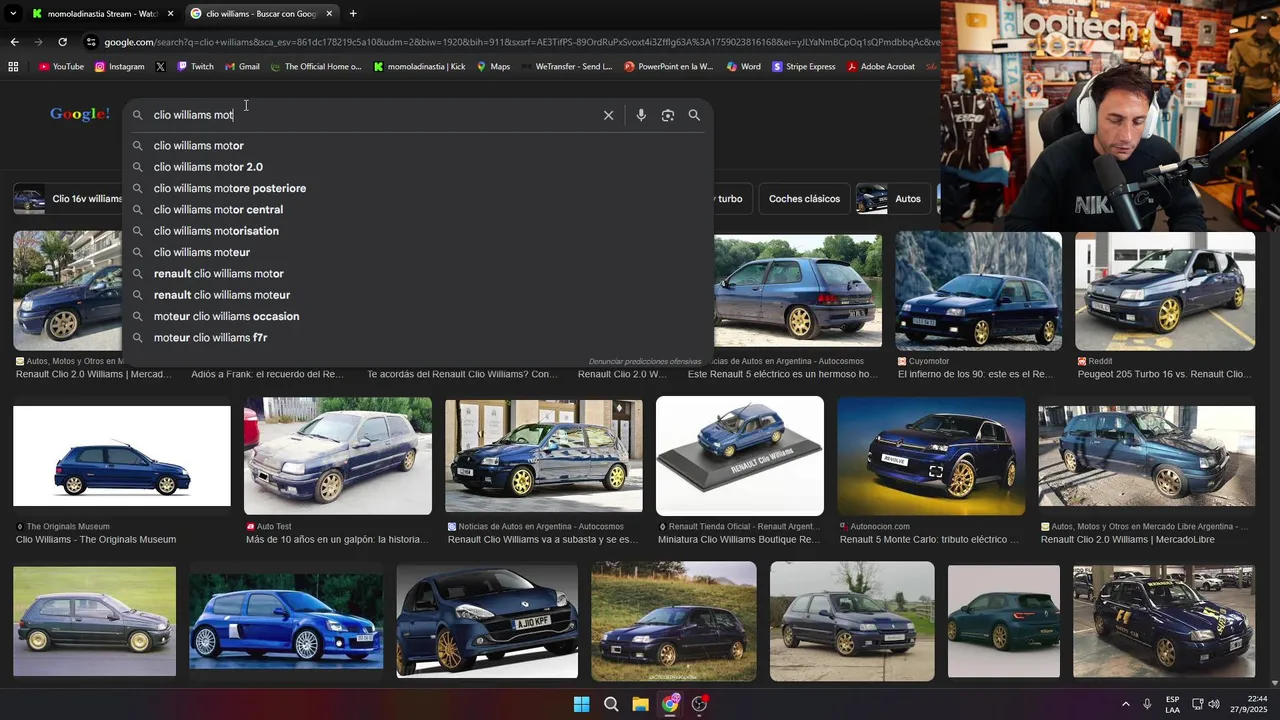Open the tab search dropdown arrow

click(13, 14)
